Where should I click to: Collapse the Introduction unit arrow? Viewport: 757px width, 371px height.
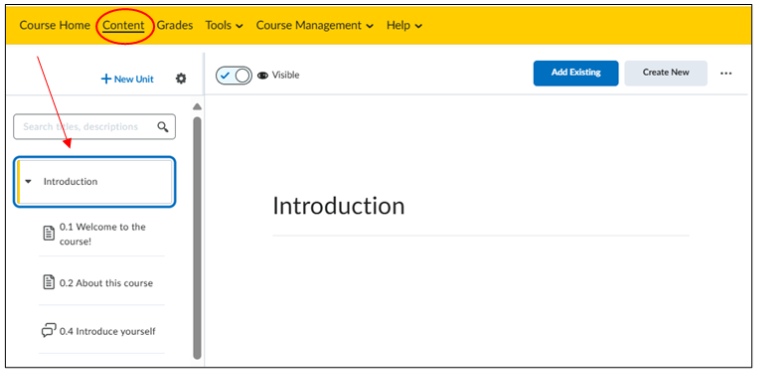click(28, 182)
